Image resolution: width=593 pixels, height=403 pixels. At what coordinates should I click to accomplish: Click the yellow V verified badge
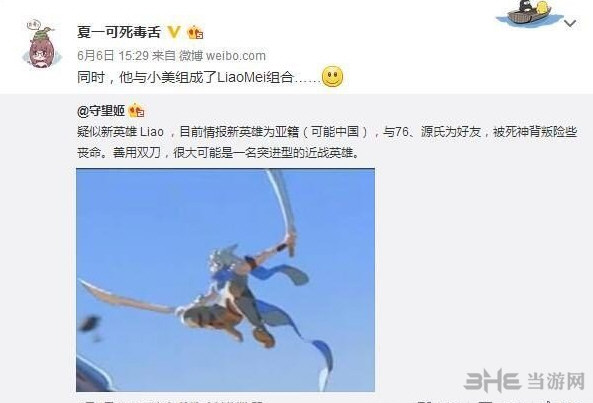(x=174, y=32)
